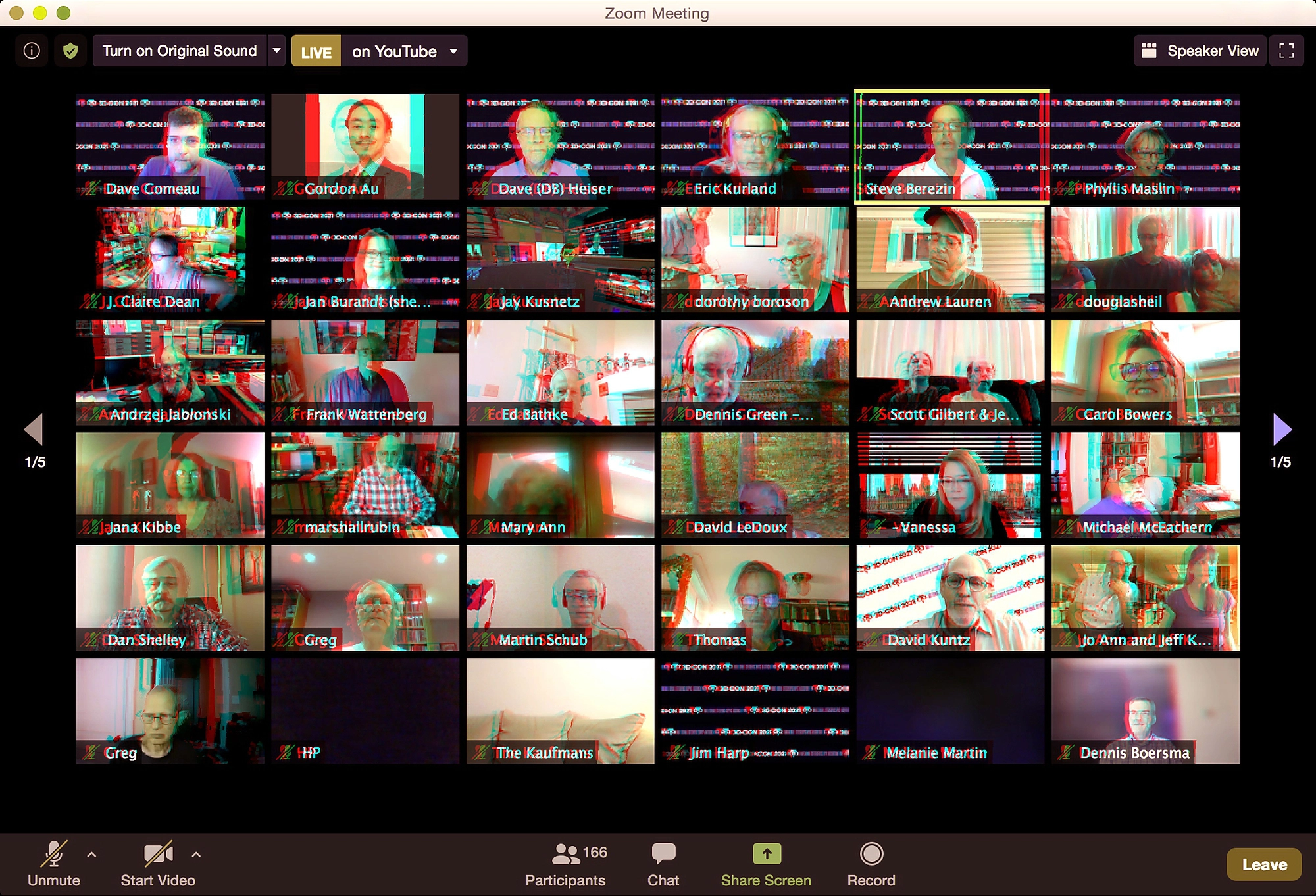Select Steve Berezin's highlighted video tile
1316x896 pixels.
click(951, 146)
